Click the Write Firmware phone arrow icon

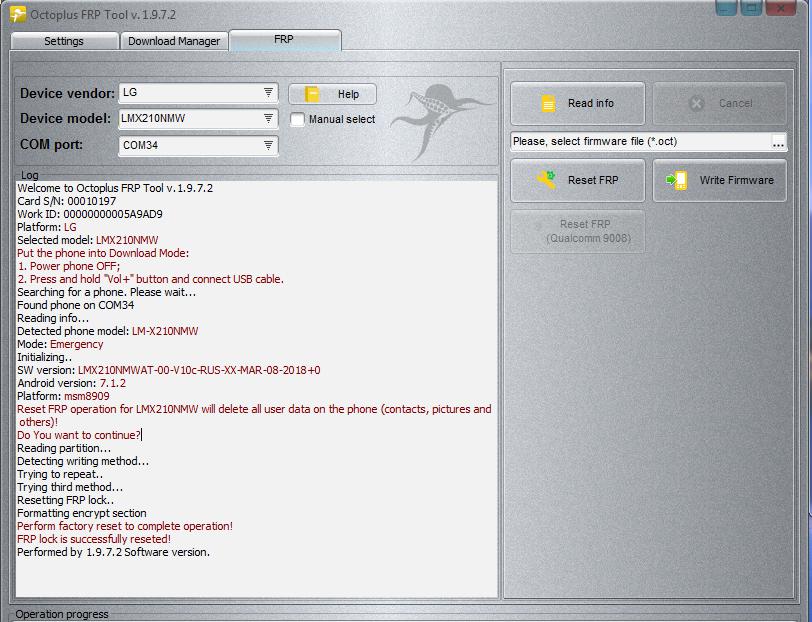click(x=676, y=180)
